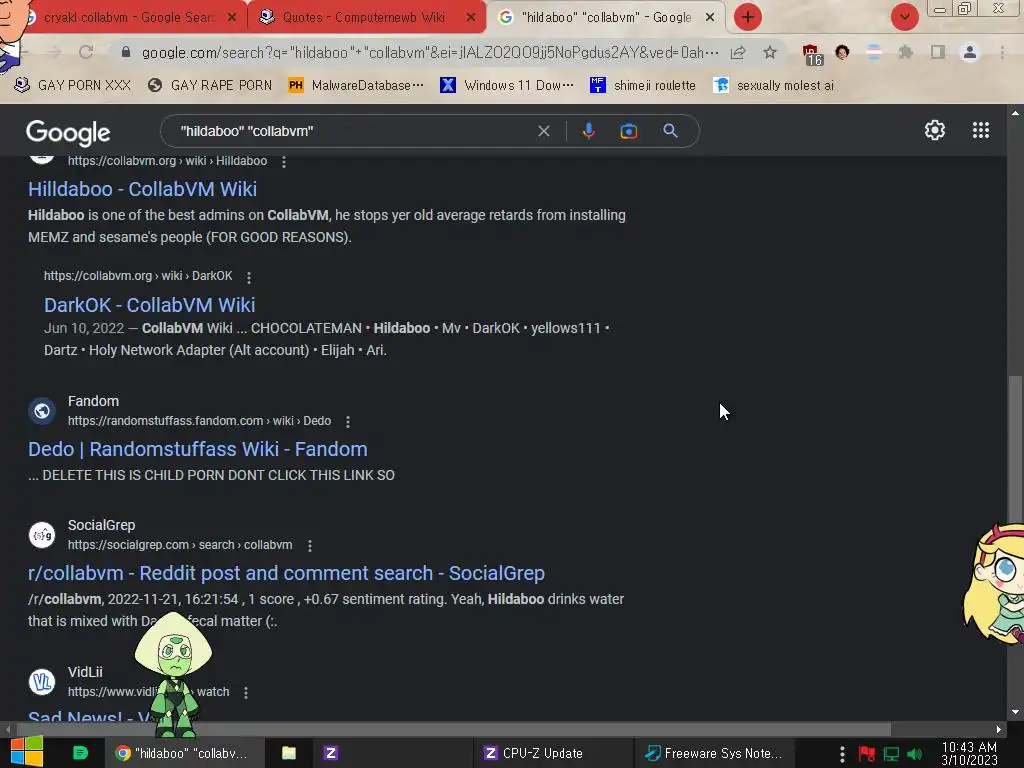Image resolution: width=1024 pixels, height=768 pixels.
Task: Open the purple Z app on taskbar
Action: coord(330,753)
